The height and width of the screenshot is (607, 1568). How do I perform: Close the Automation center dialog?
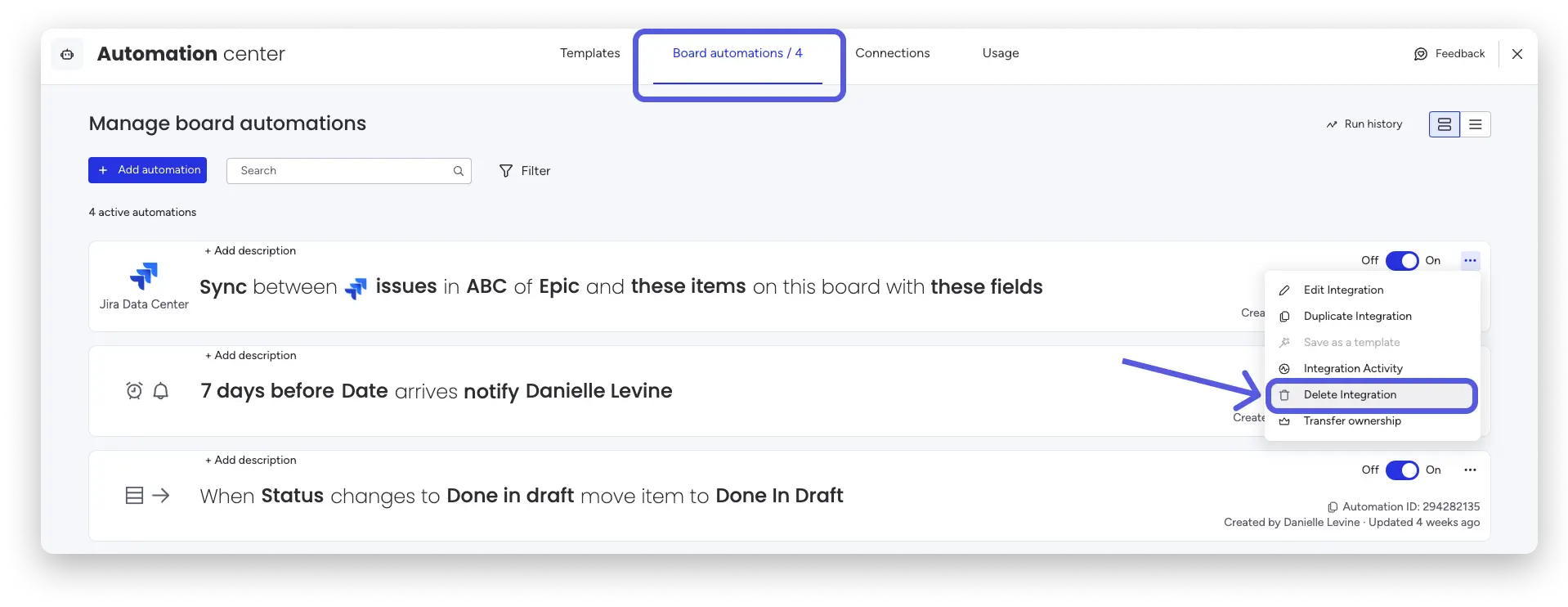tap(1517, 54)
